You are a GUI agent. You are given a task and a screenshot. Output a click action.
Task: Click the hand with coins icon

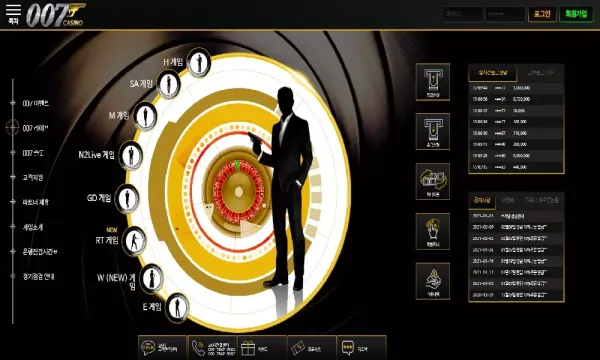tap(433, 281)
